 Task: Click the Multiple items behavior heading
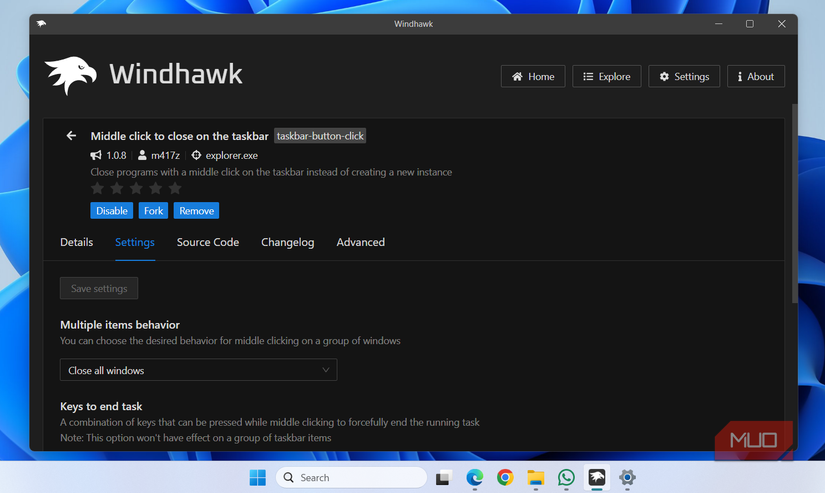(120, 325)
